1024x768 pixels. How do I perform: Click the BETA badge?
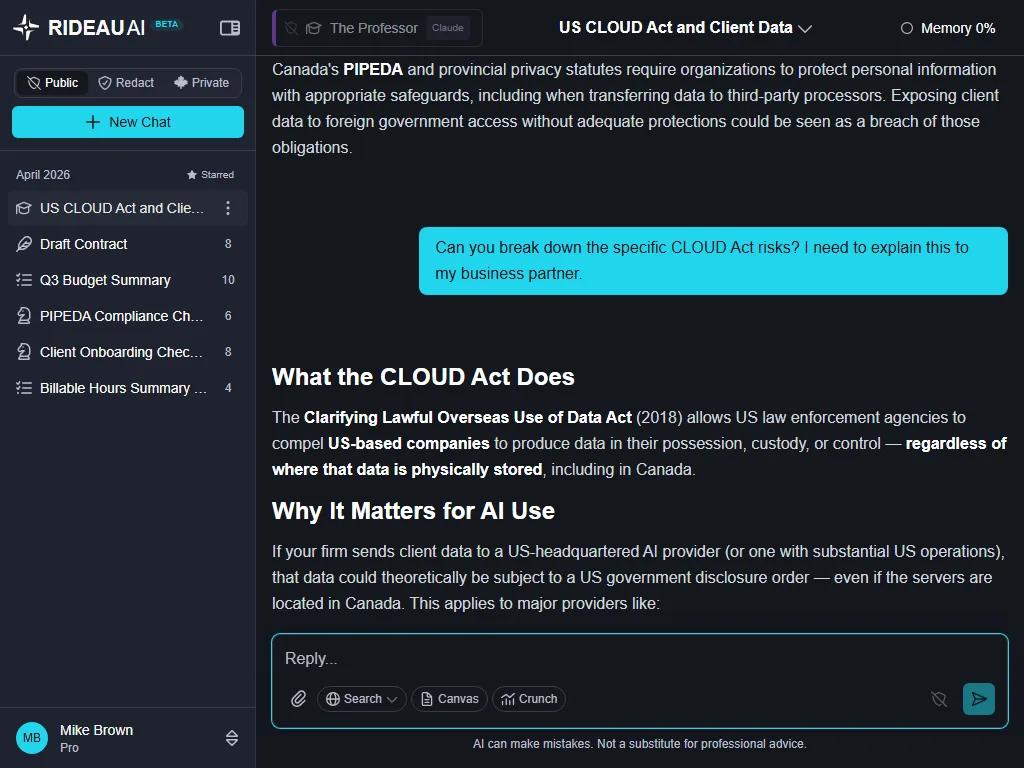167,24
